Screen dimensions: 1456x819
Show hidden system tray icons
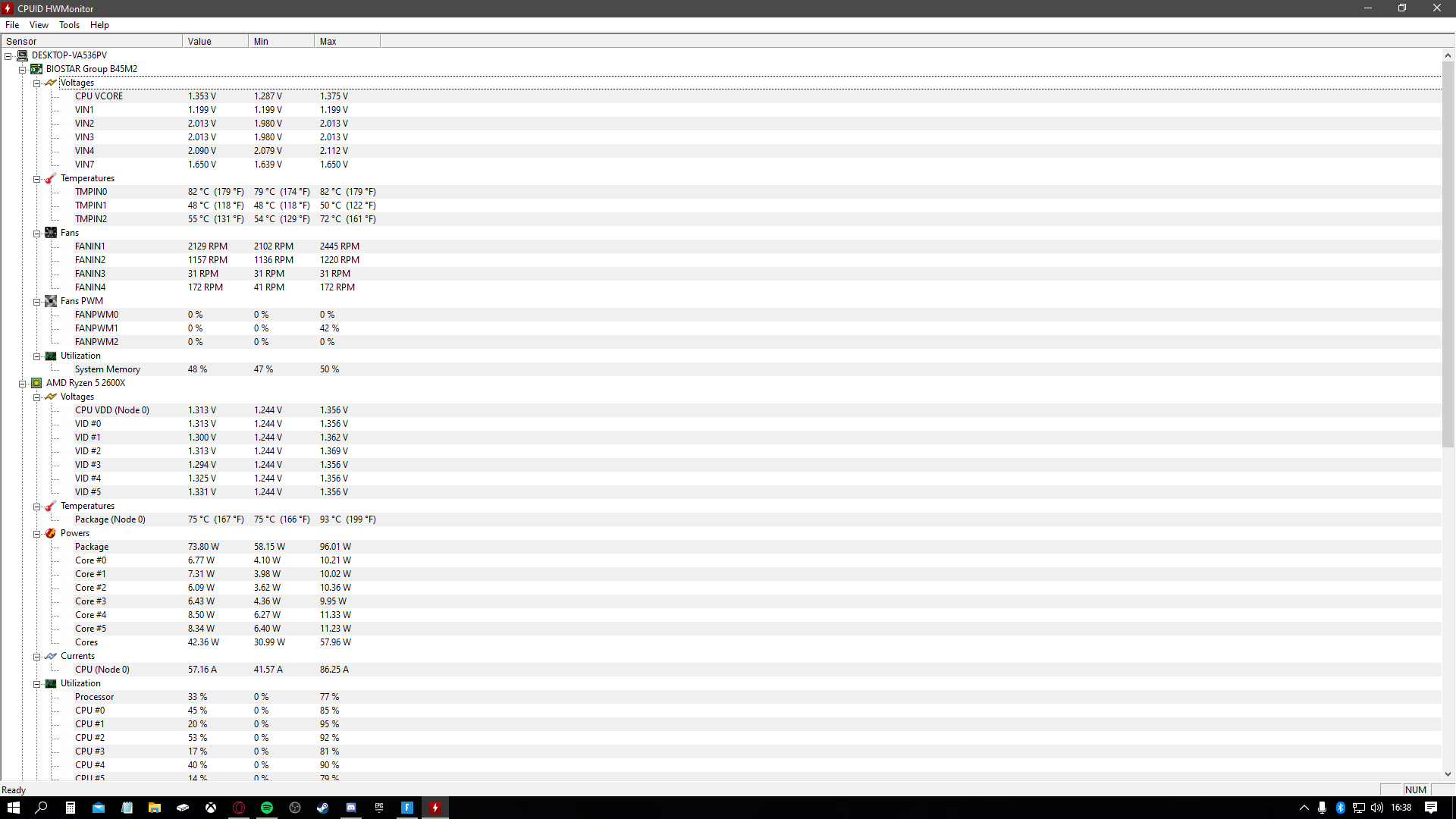coord(1304,808)
